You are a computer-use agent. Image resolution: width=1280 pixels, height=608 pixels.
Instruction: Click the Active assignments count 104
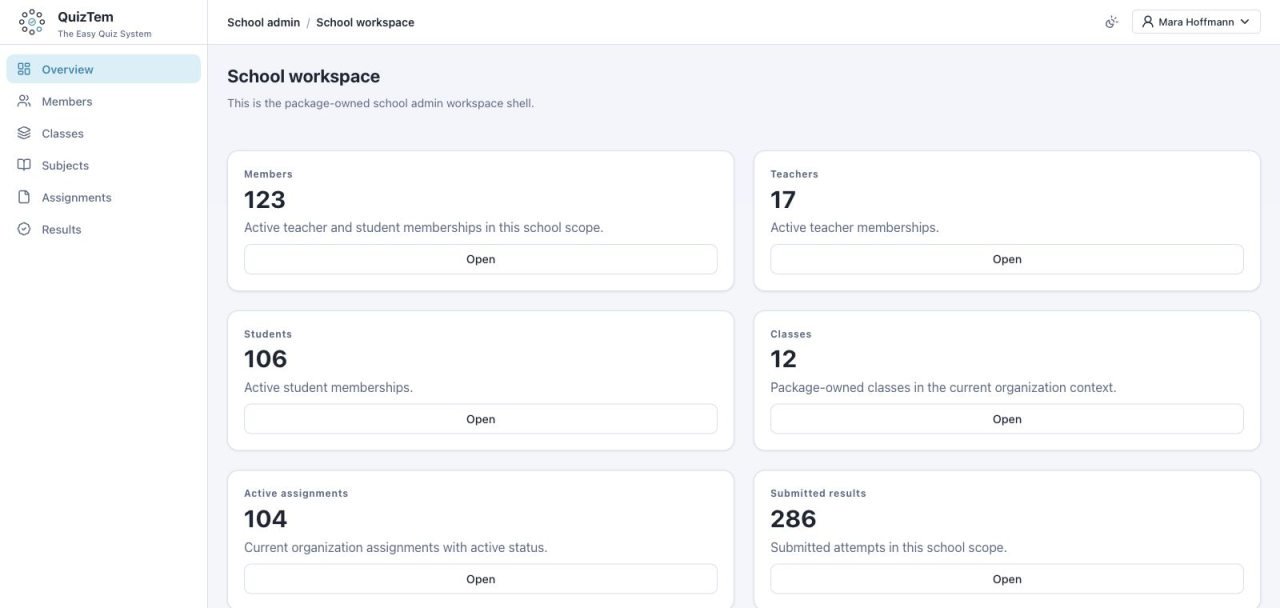(x=265, y=519)
